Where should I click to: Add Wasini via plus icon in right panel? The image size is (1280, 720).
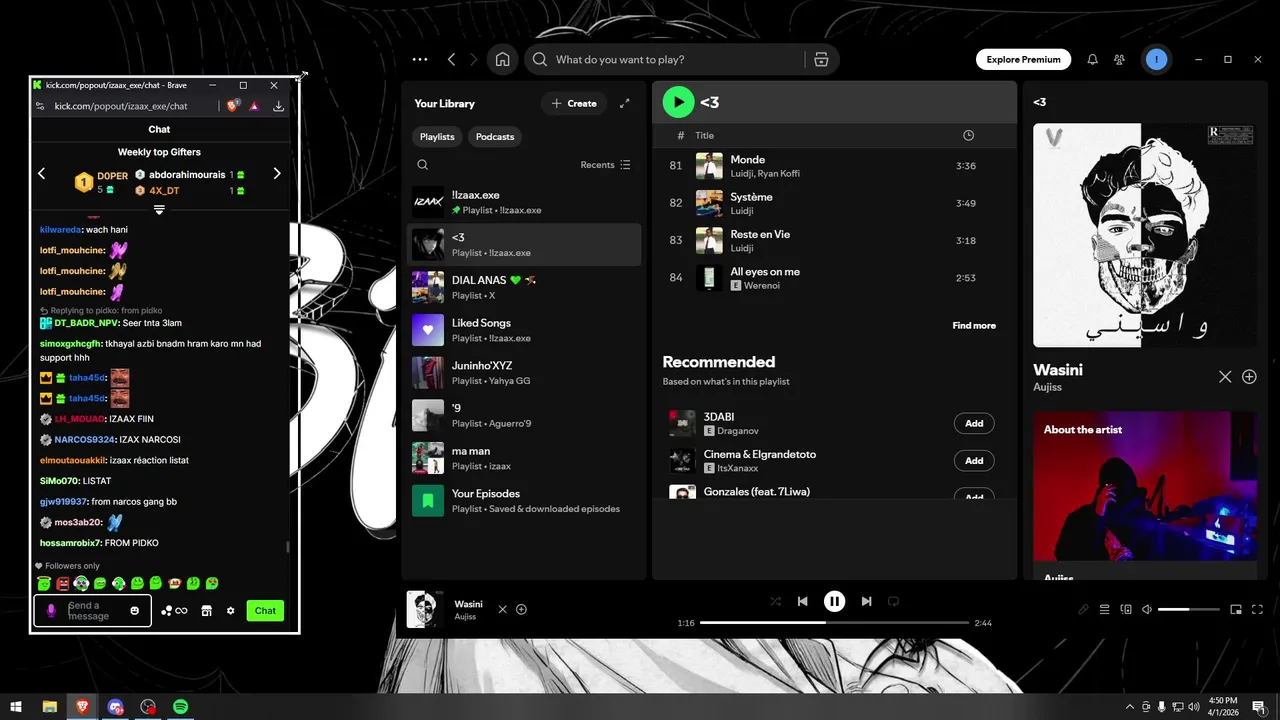point(1249,377)
